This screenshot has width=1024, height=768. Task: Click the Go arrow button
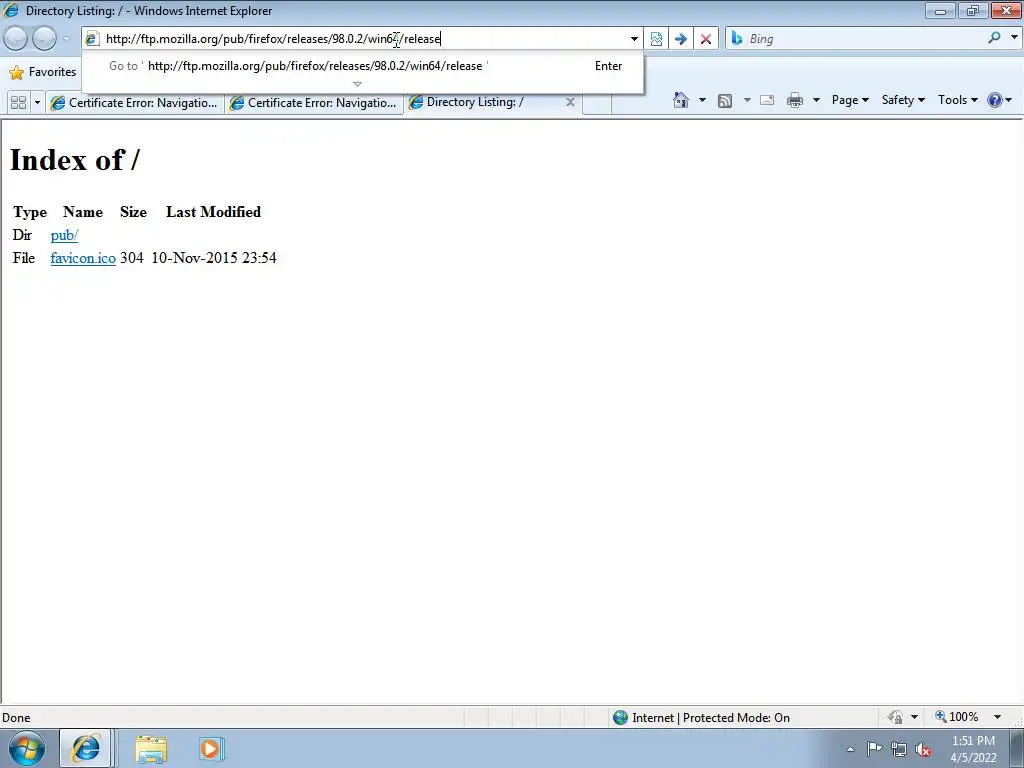680,39
